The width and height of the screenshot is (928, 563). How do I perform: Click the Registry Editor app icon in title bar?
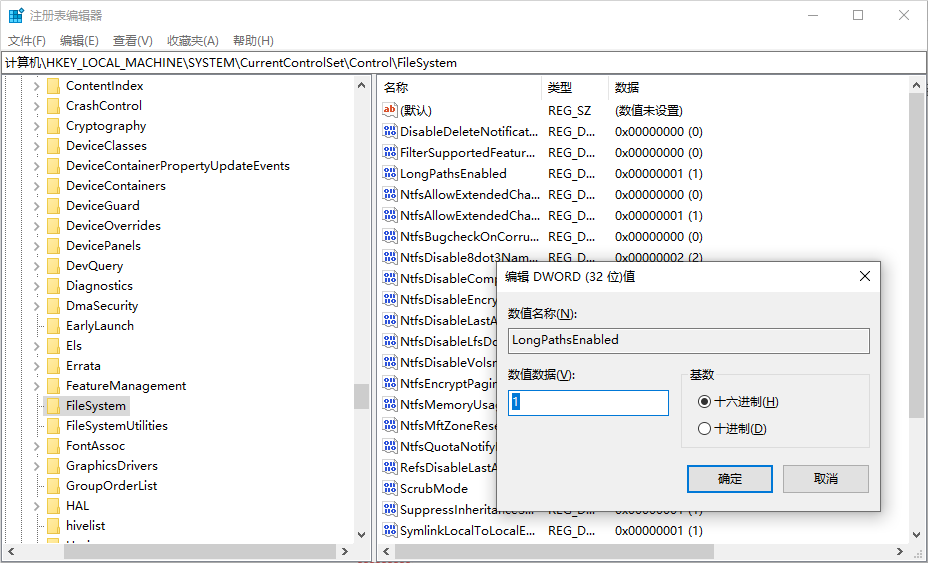pos(16,16)
